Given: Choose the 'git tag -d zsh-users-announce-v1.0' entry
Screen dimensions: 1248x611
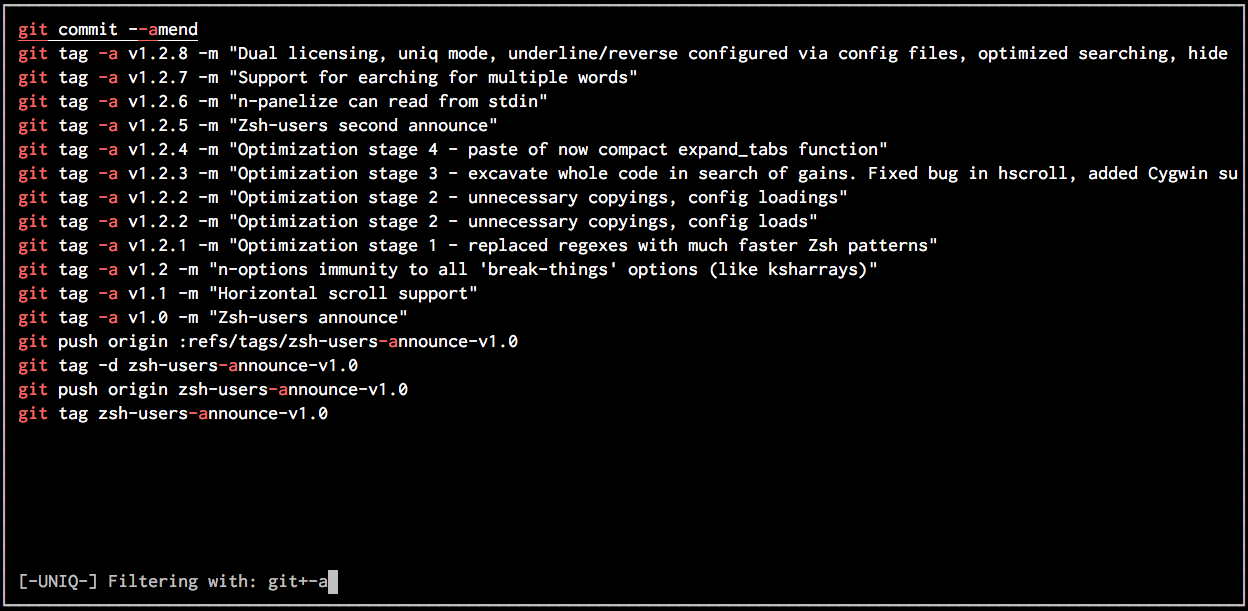Looking at the screenshot, I should coord(188,366).
